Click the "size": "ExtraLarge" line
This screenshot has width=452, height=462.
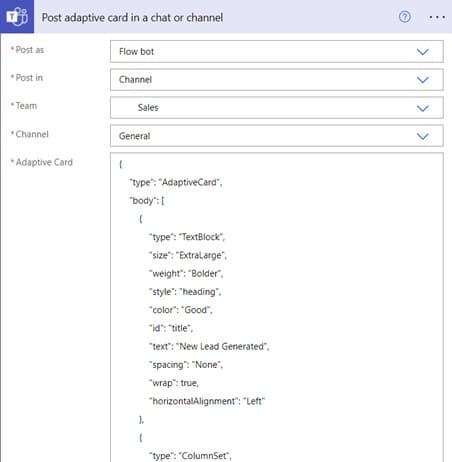point(188,255)
